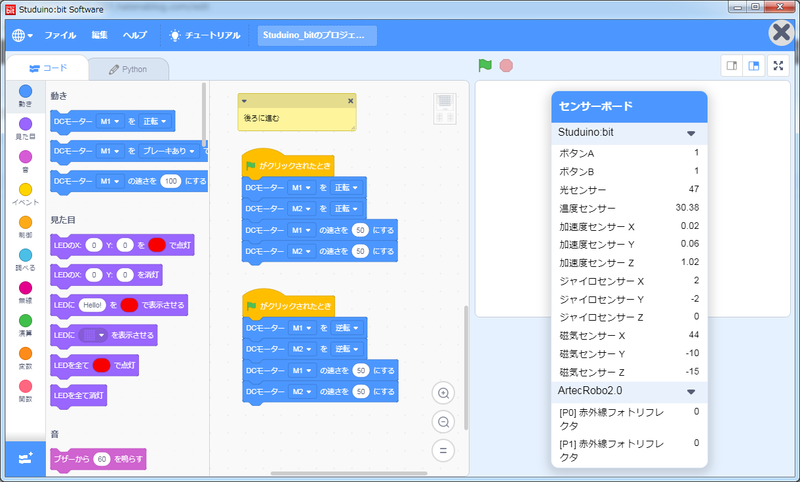Click the 温度センサー sensor row
The height and width of the screenshot is (482, 800).
coord(629,208)
